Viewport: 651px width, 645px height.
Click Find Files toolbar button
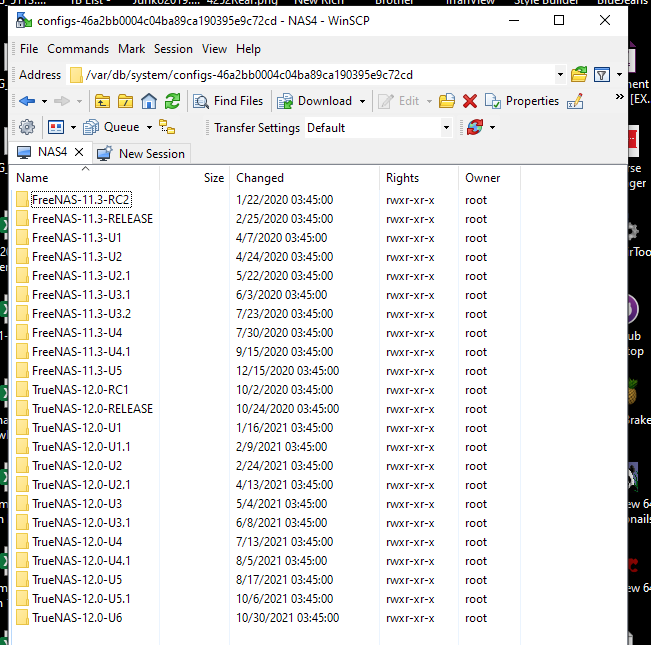(228, 101)
